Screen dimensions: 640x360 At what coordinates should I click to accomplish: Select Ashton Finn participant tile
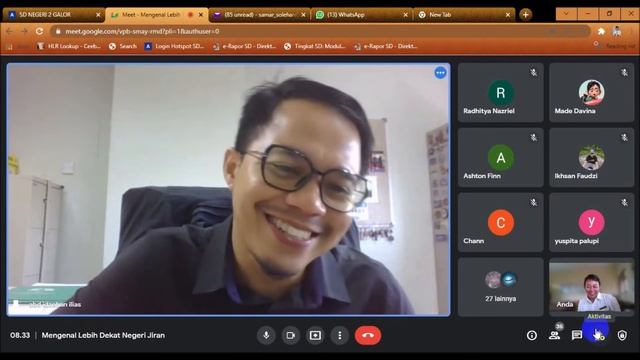[500, 158]
